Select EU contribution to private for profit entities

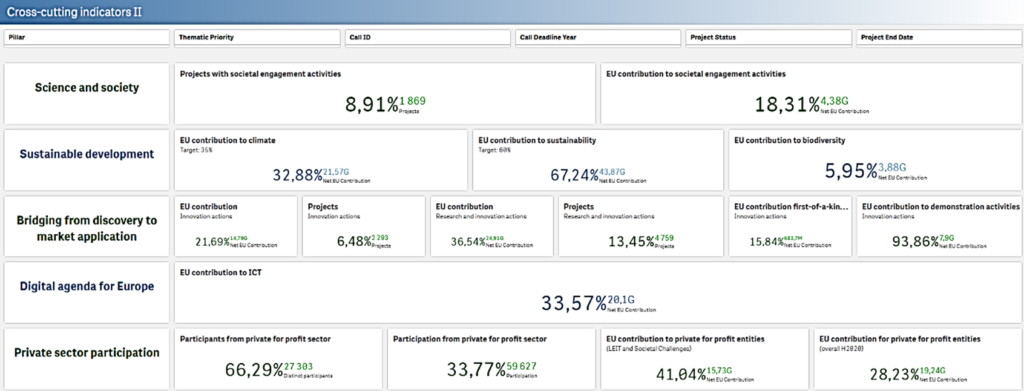point(685,339)
